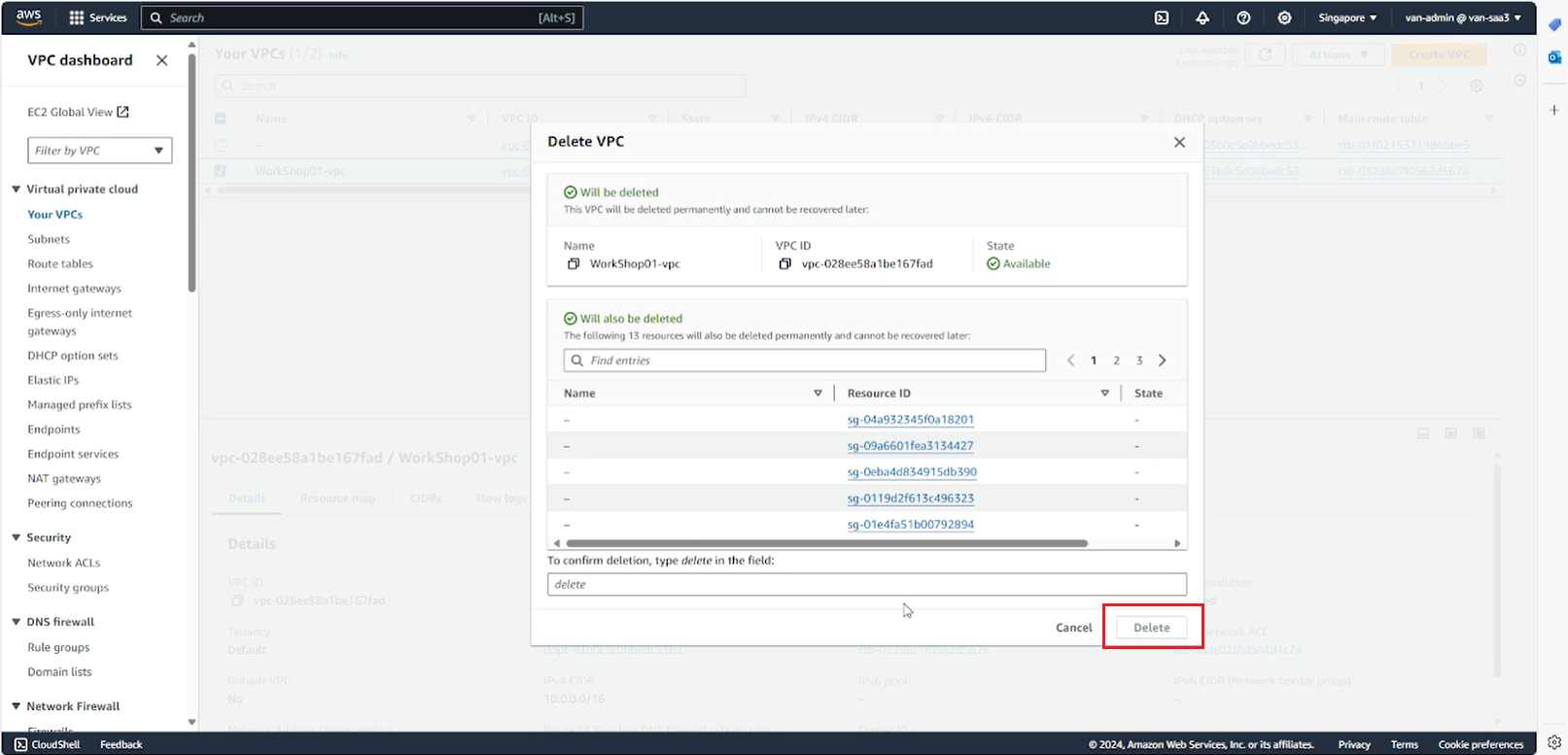Close the VPC dashboard side panel
Image resolution: width=1568 pixels, height=755 pixels.
tap(161, 60)
